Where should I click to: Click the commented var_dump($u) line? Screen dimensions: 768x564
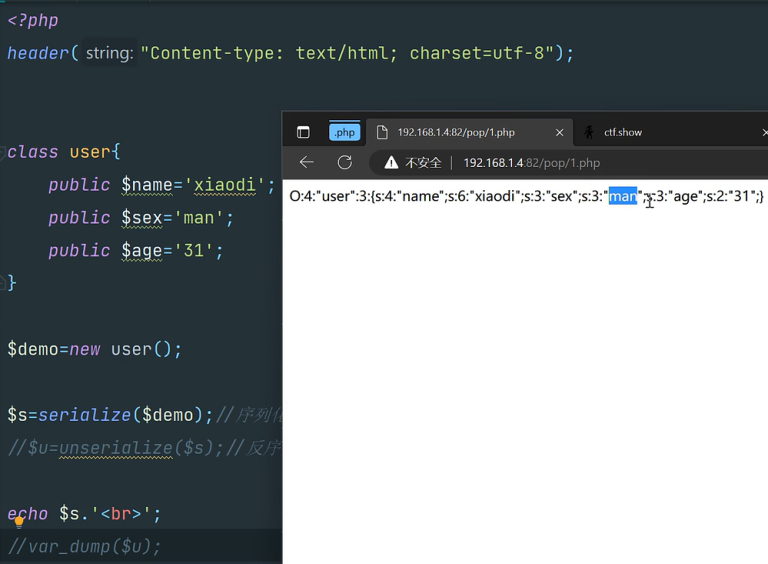(84, 547)
